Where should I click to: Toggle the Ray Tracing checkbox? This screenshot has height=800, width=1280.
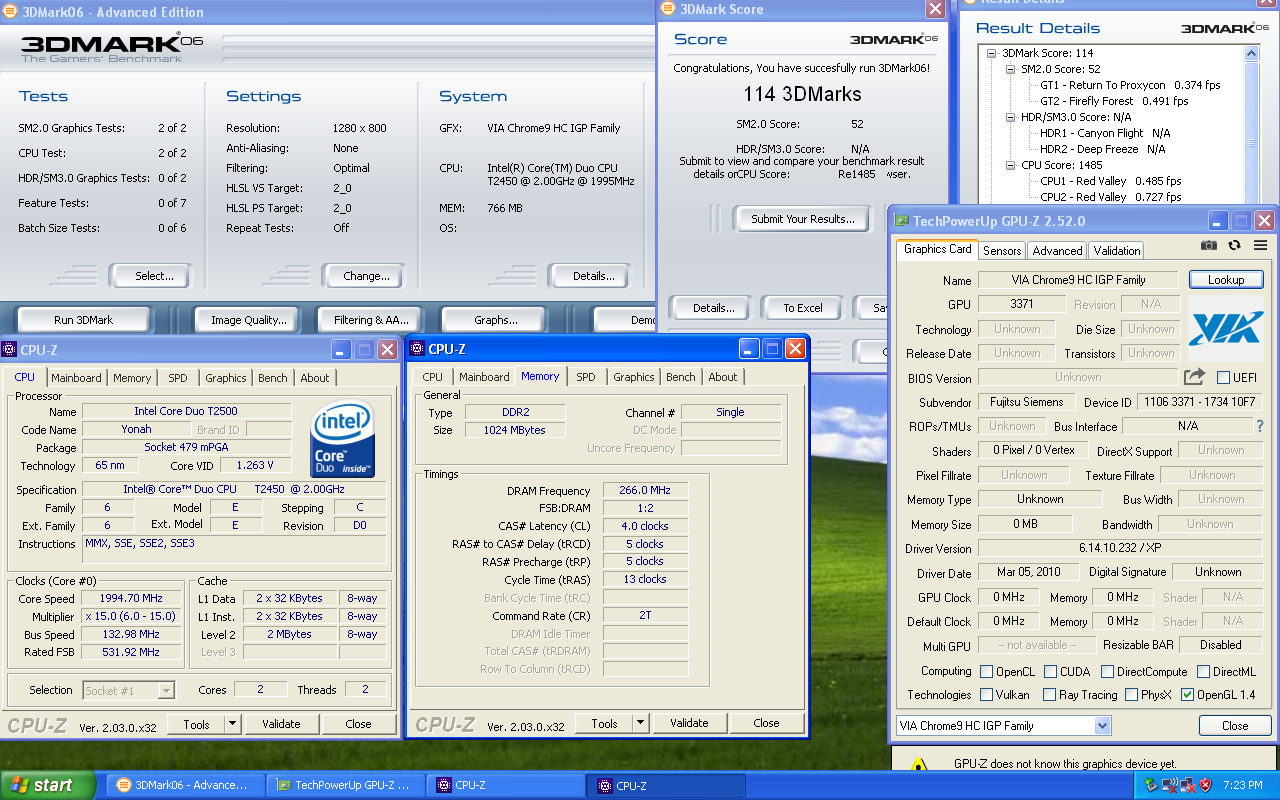pyautogui.click(x=1049, y=694)
